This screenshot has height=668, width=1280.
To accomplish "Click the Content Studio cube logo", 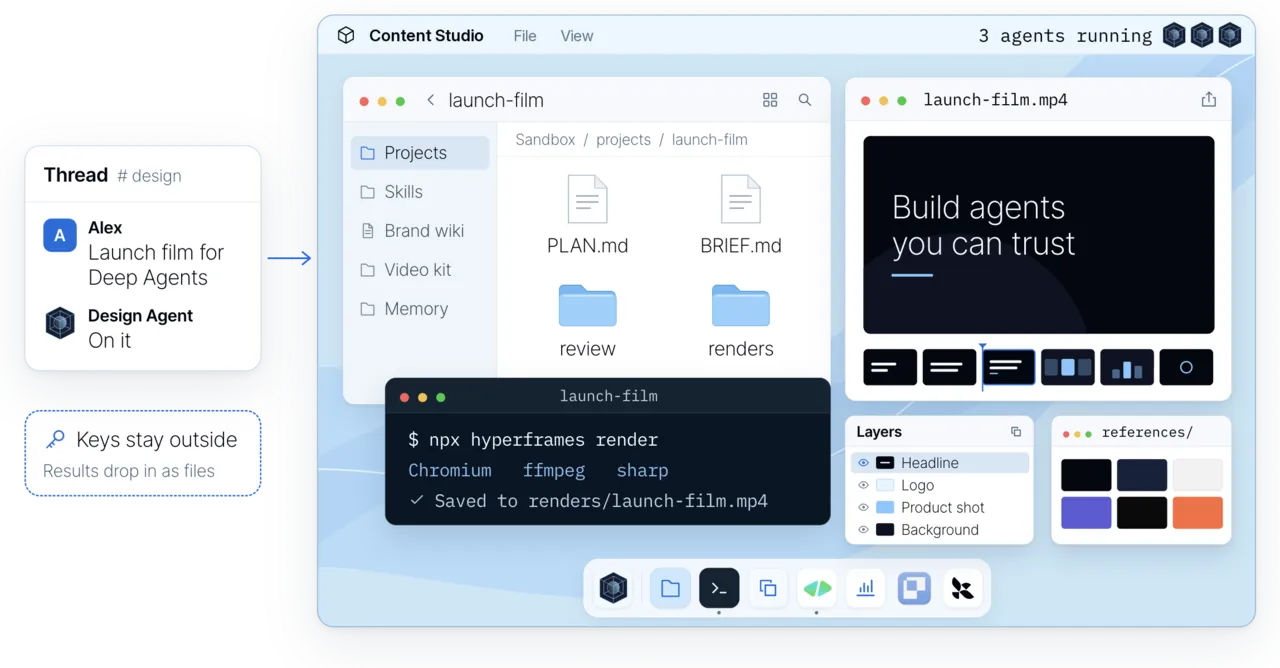I will [346, 35].
